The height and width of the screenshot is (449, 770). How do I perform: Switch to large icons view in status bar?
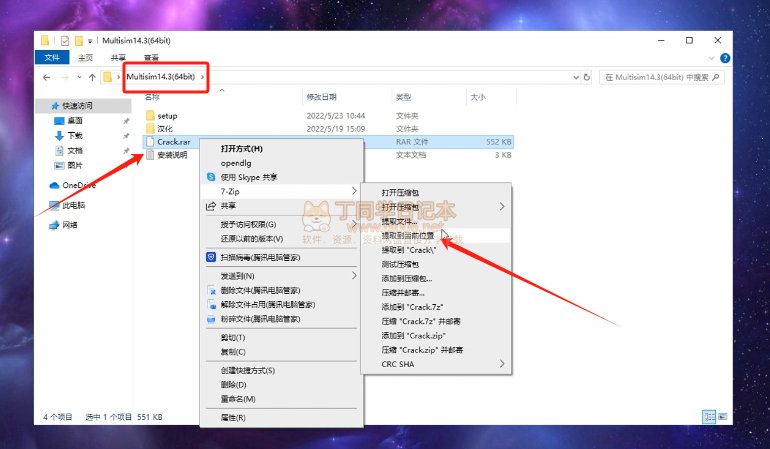(722, 417)
